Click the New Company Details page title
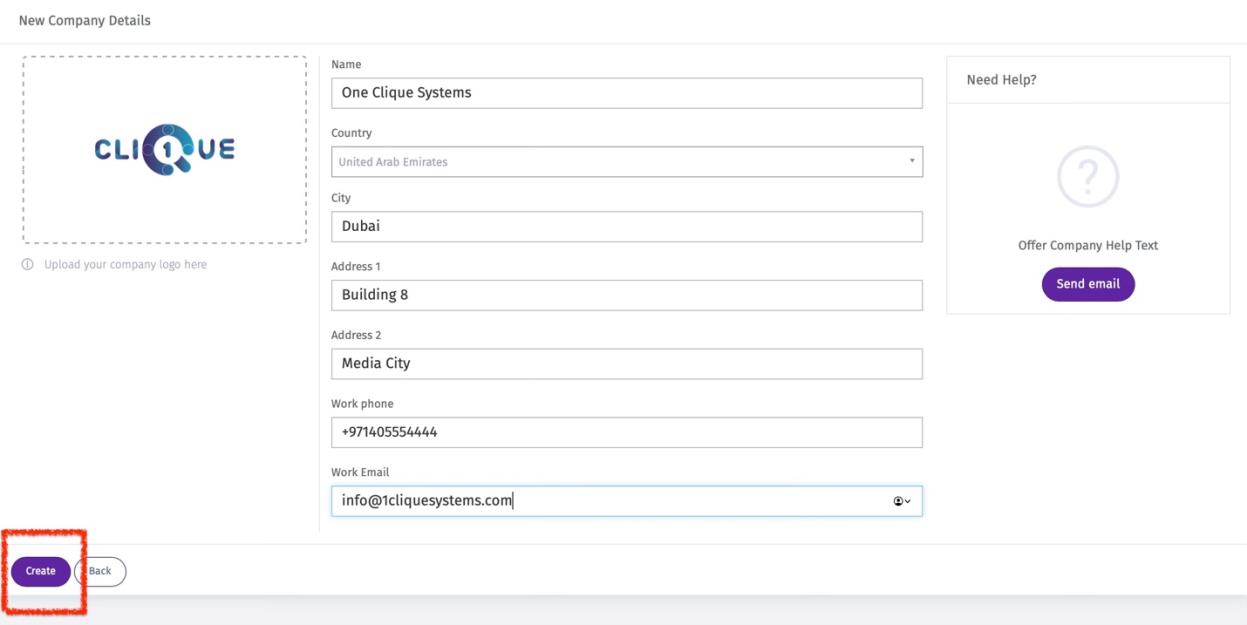Image resolution: width=1247 pixels, height=625 pixels. click(85, 20)
